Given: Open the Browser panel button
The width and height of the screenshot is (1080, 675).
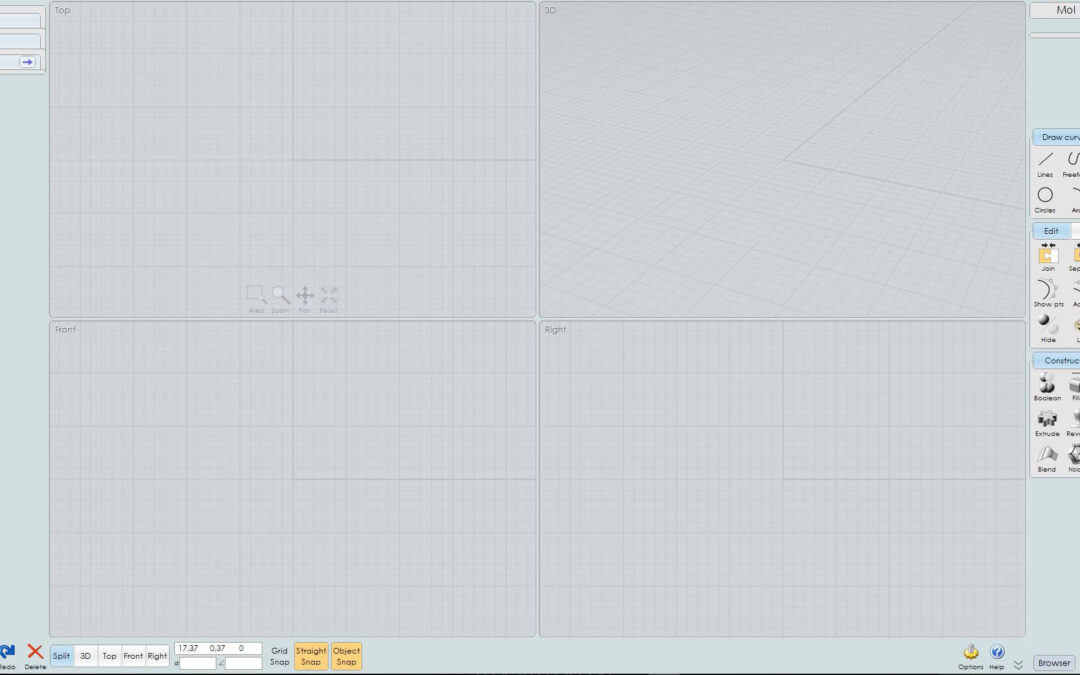Looking at the screenshot, I should (x=1053, y=662).
